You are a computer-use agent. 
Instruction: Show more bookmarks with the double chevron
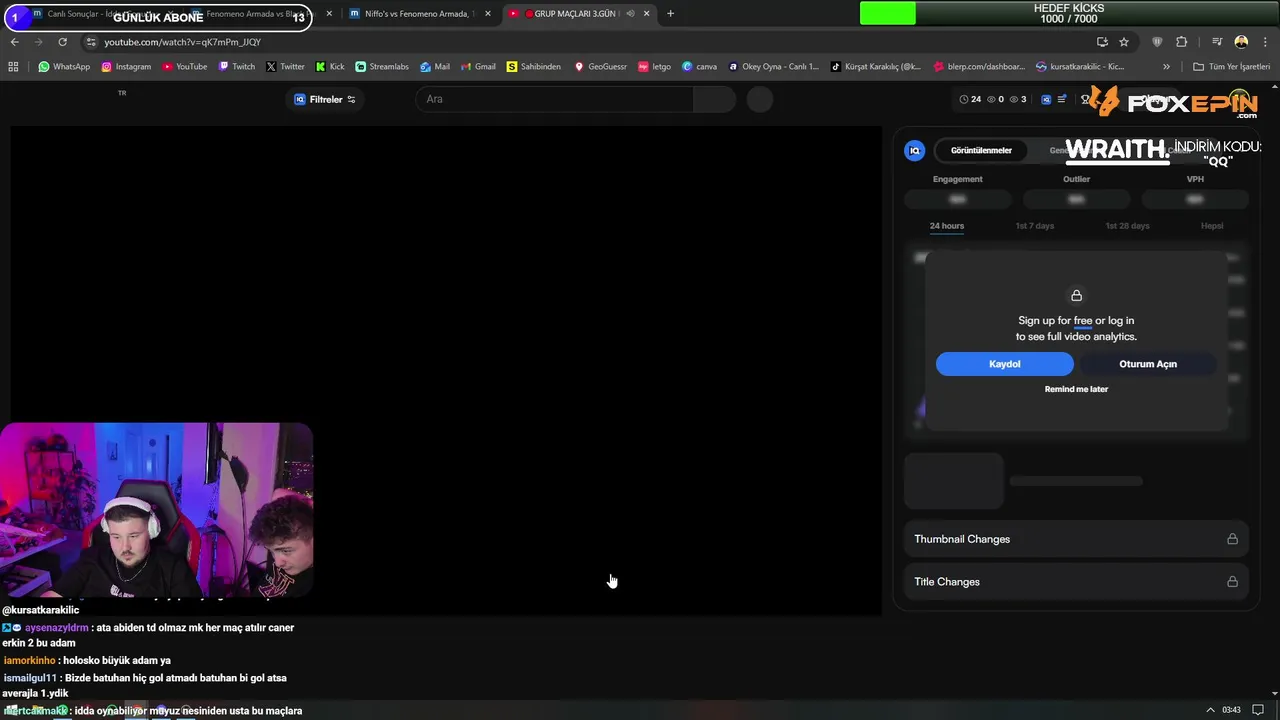[1166, 67]
